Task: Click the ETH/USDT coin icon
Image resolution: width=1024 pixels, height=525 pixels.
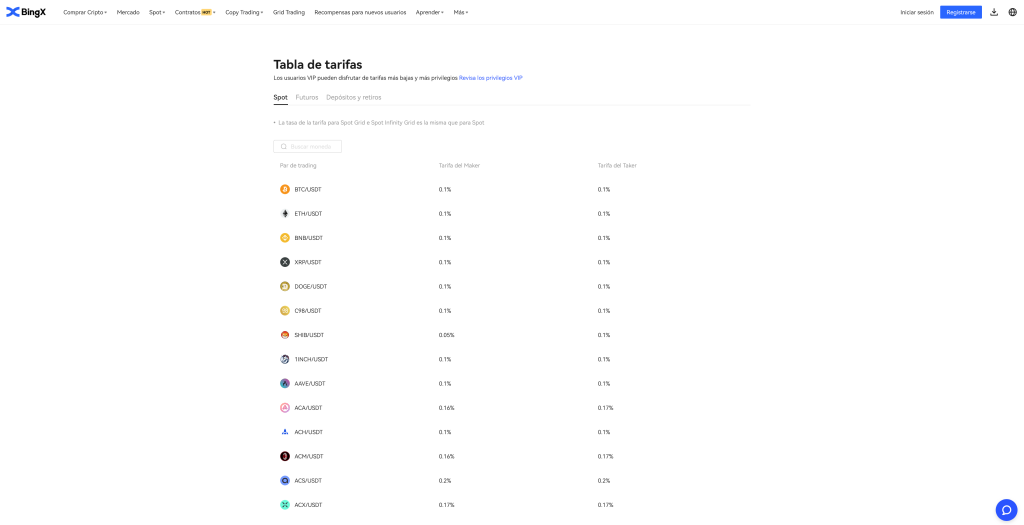Action: [x=285, y=214]
